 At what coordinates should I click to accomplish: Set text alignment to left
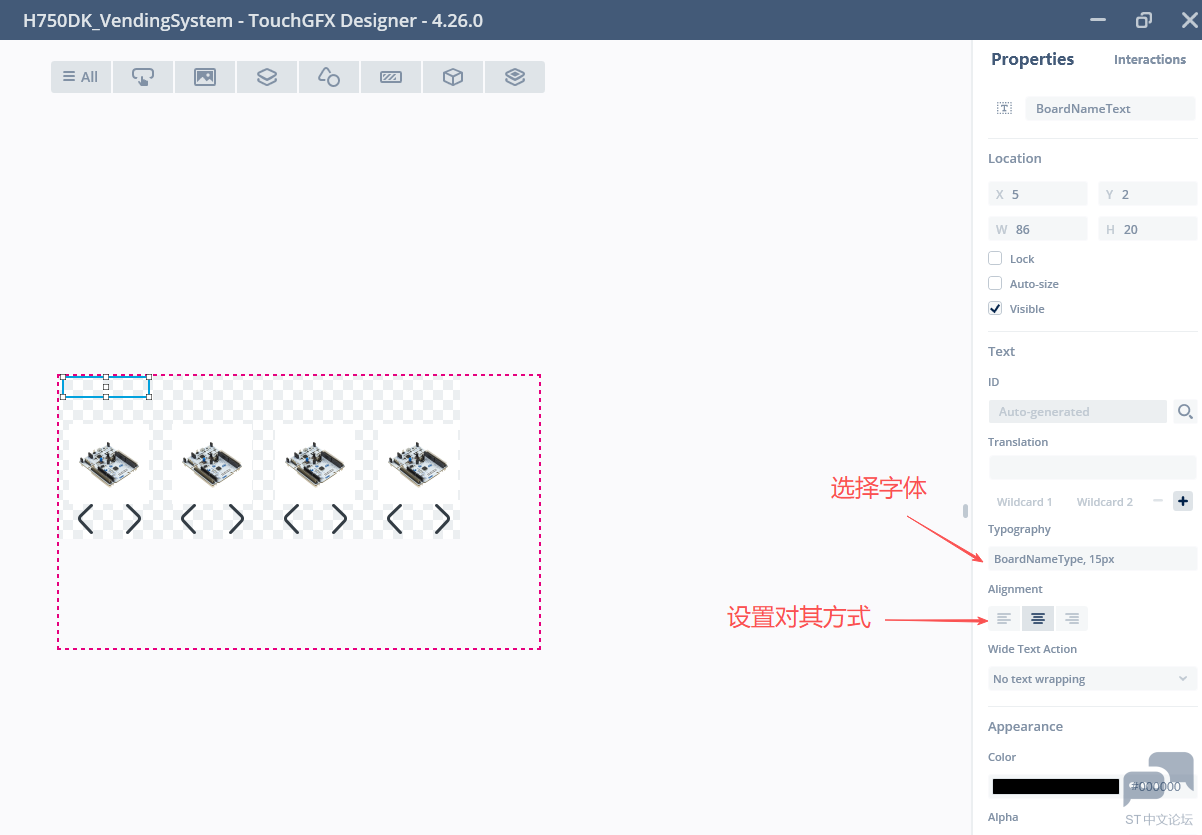click(1004, 619)
